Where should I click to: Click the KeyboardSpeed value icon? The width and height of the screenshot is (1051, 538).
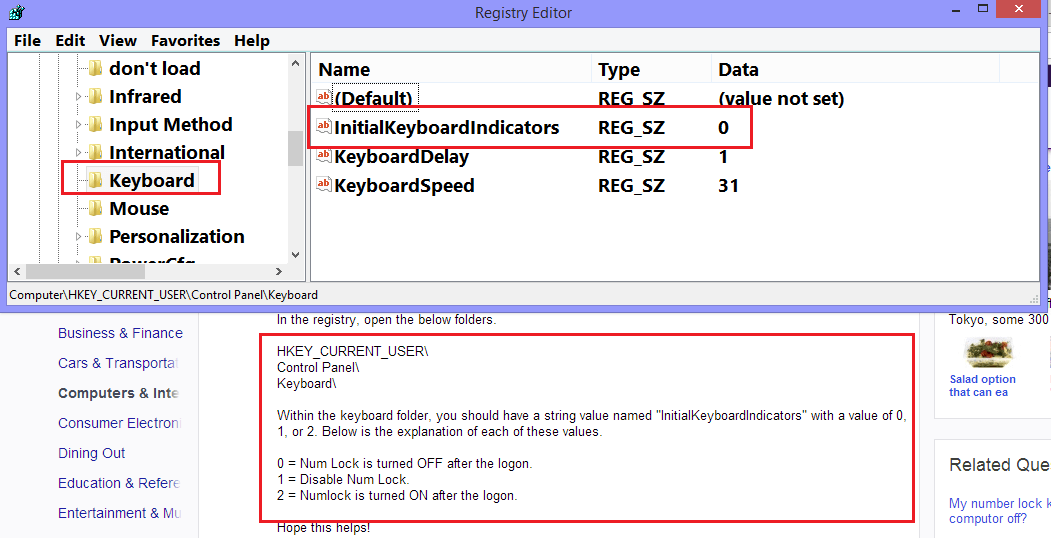(323, 185)
